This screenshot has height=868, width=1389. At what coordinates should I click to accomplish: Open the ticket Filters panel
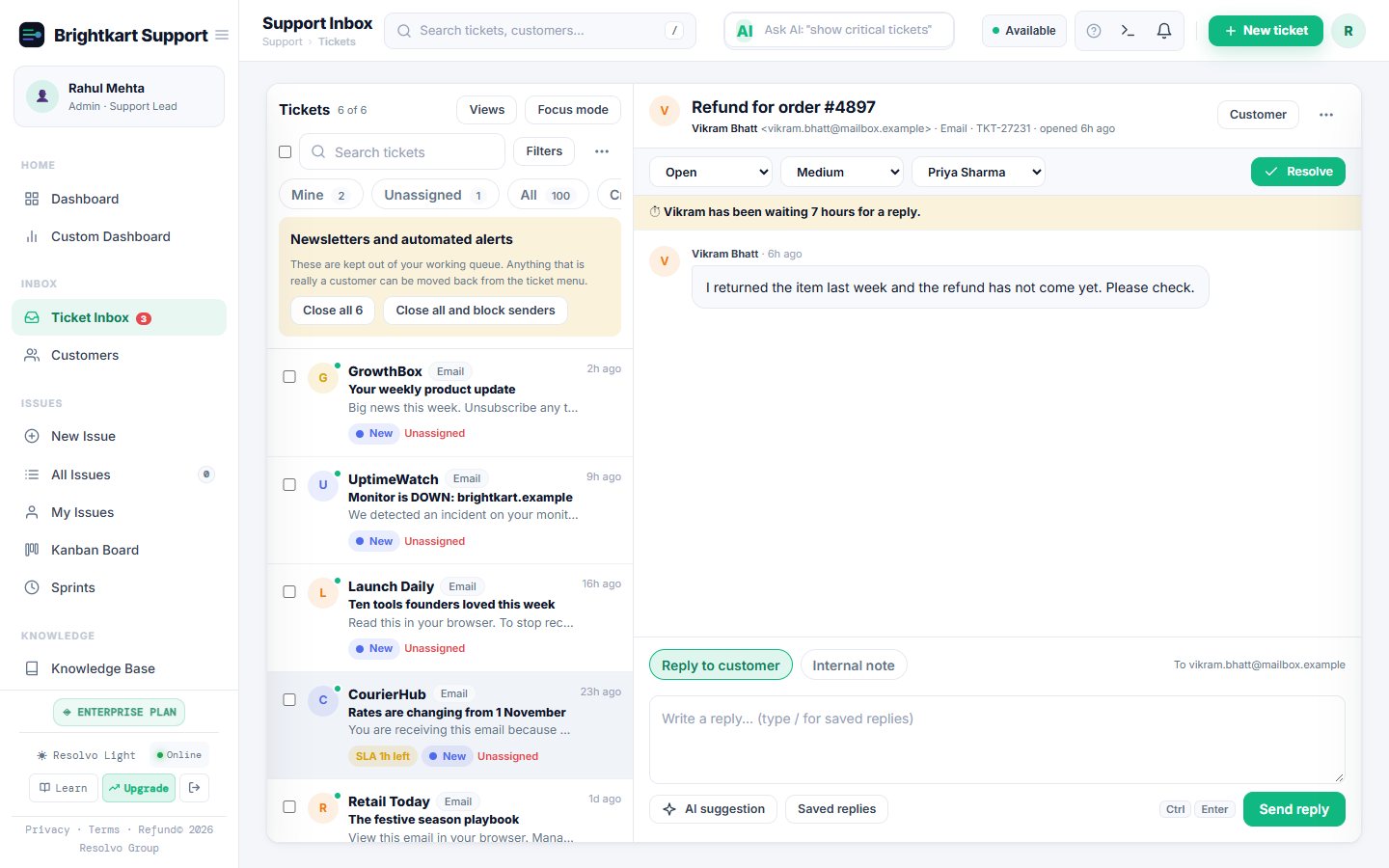tap(544, 151)
